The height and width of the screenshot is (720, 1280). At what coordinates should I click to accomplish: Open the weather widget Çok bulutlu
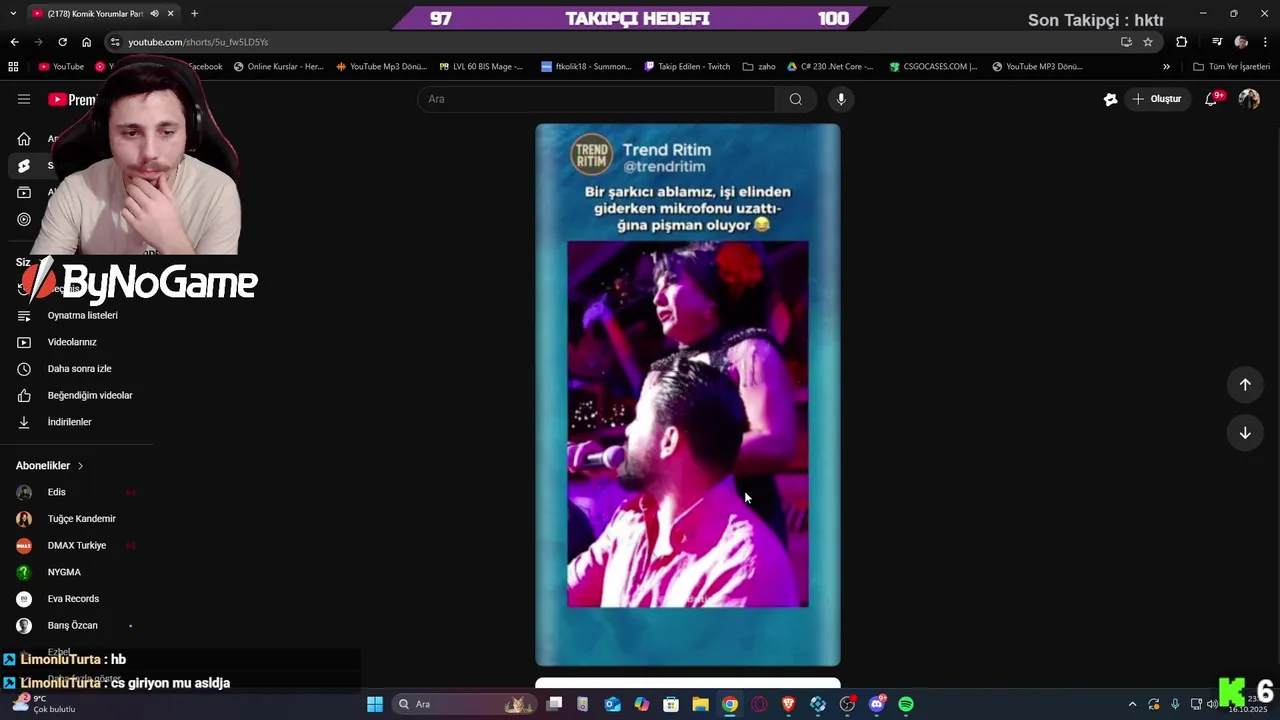46,704
